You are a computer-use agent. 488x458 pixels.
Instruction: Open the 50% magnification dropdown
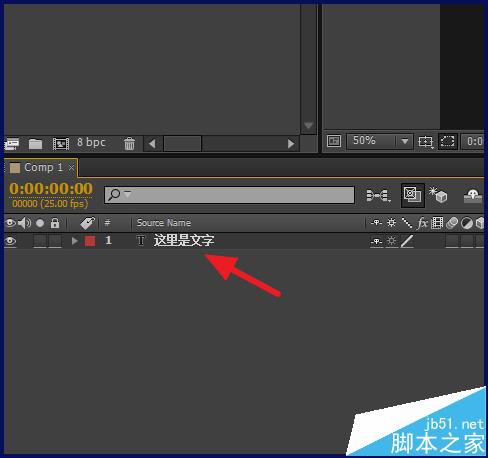[x=380, y=141]
